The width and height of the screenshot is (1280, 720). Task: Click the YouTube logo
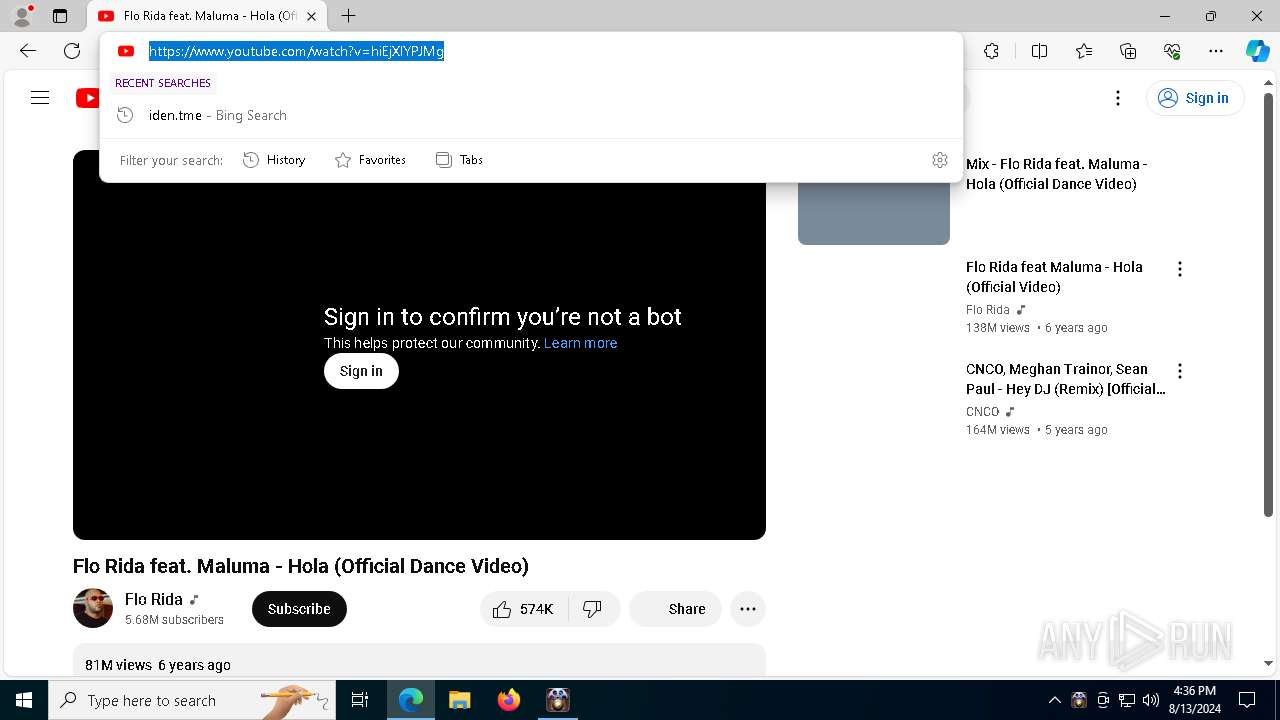pos(88,97)
